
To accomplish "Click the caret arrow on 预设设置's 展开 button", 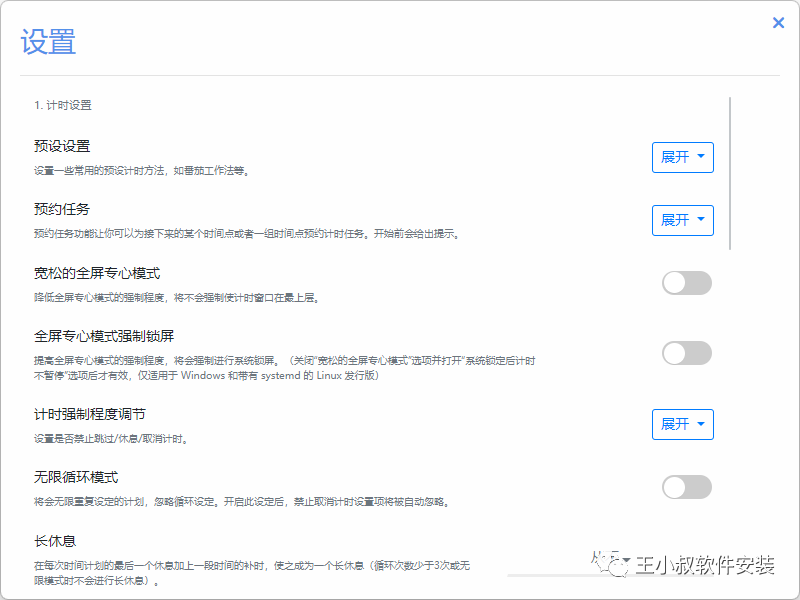I will click(x=701, y=157).
